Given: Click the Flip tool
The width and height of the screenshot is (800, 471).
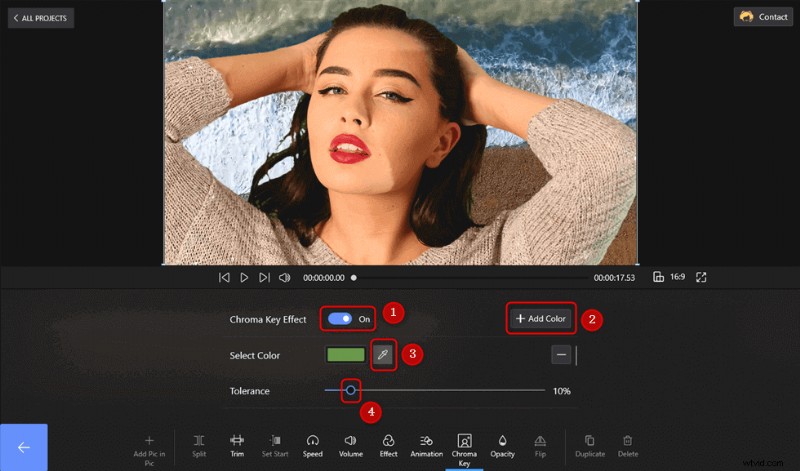Looking at the screenshot, I should click(540, 446).
